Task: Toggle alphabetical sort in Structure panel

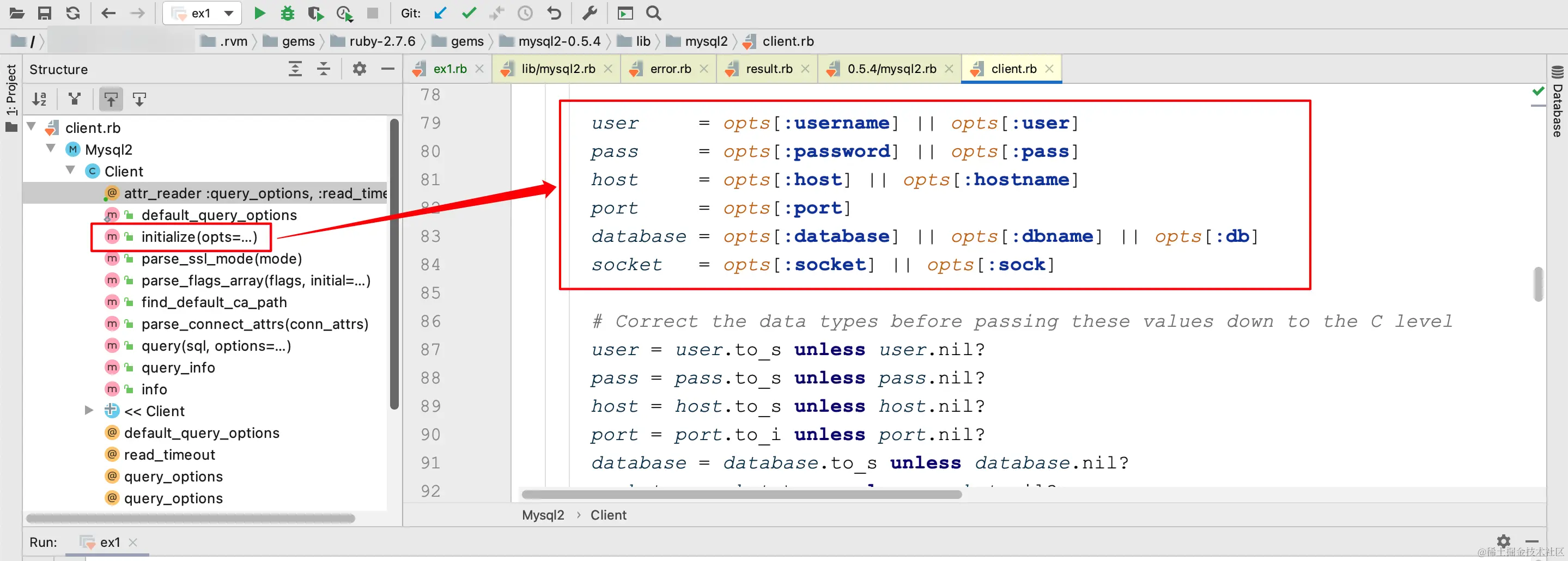Action: pos(40,99)
